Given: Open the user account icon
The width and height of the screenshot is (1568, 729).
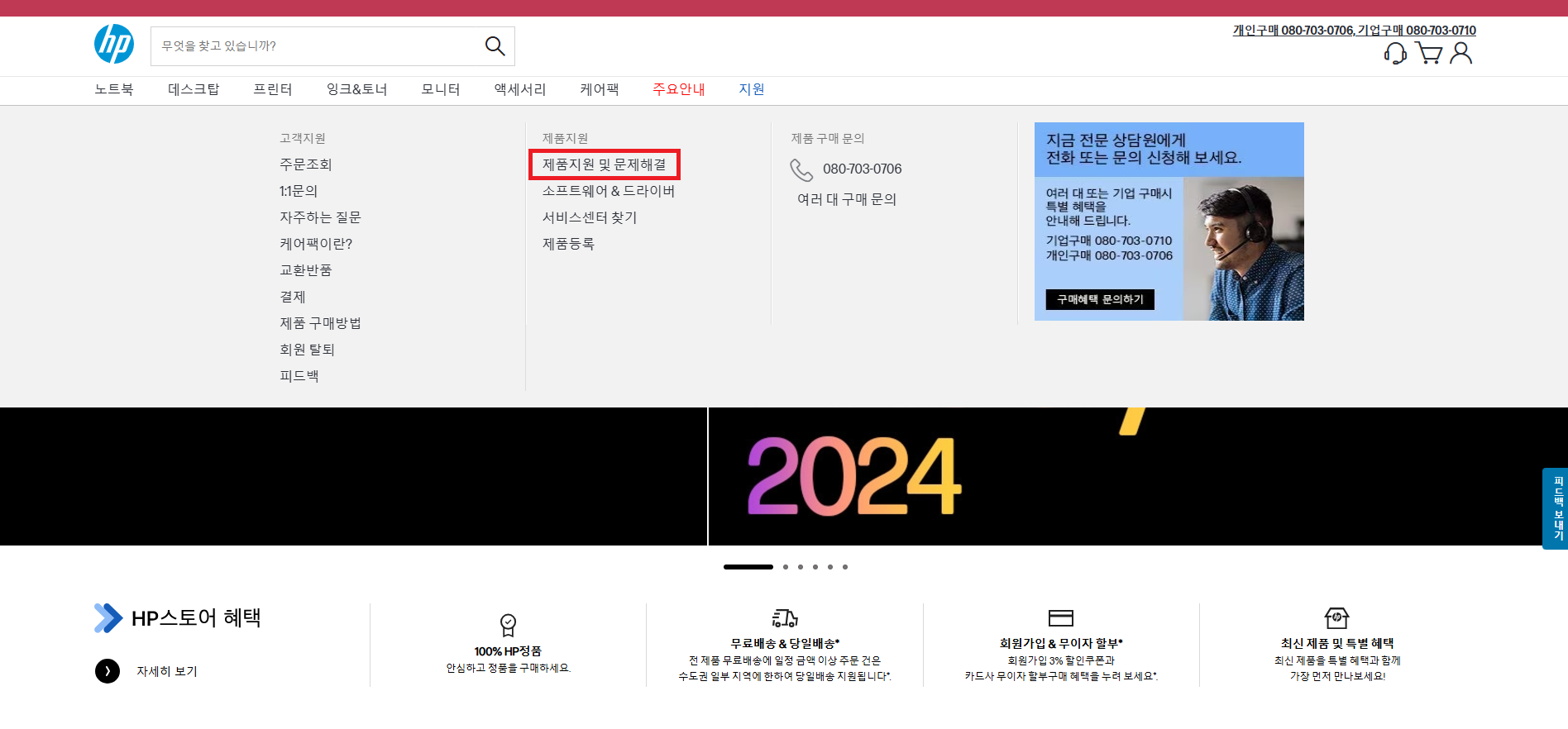Looking at the screenshot, I should (1461, 54).
